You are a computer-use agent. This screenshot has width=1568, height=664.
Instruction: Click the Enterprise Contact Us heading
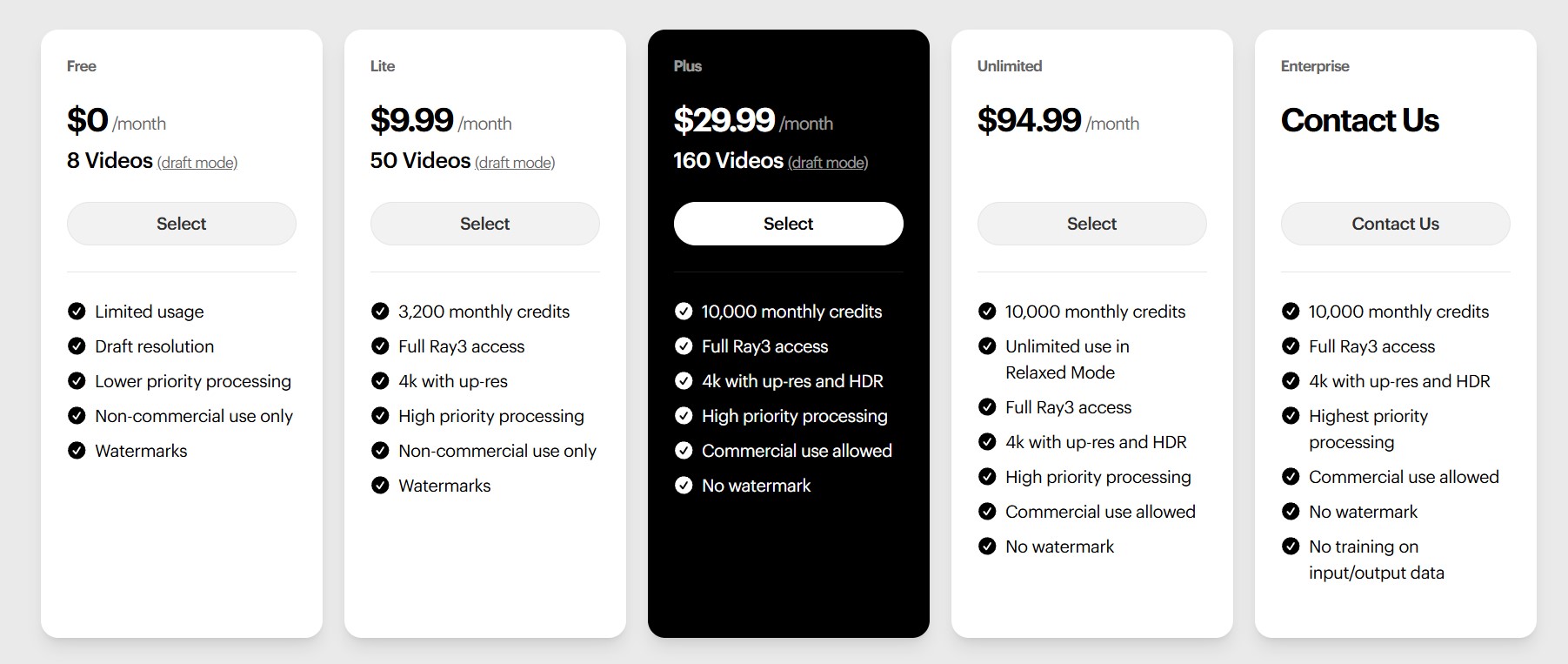click(x=1359, y=120)
